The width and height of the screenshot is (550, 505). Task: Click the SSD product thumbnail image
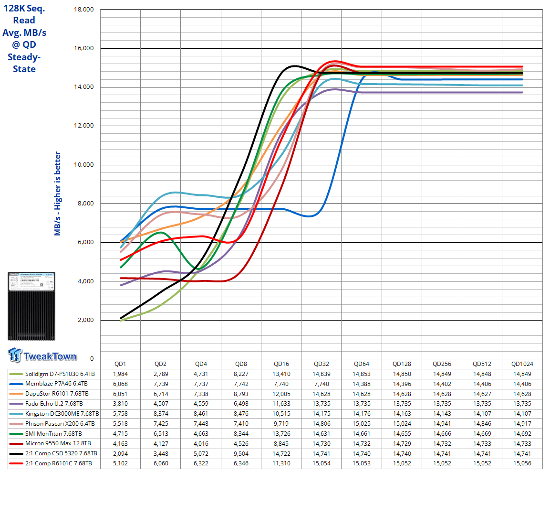32,306
